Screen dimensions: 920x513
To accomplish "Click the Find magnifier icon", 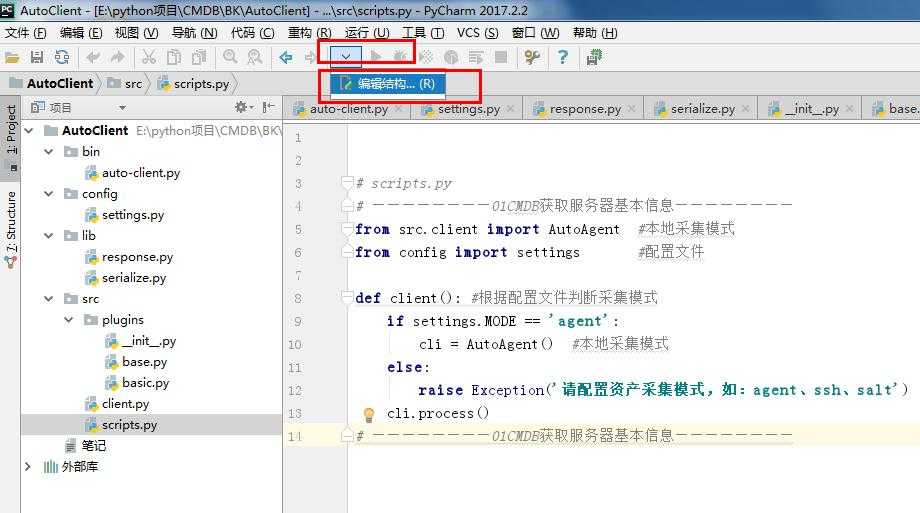I will point(230,57).
